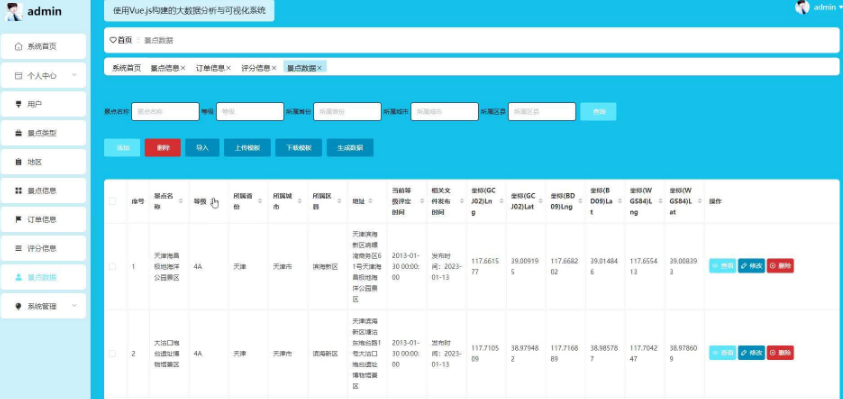Sort by 所属区县 column sort icon

(x=340, y=201)
